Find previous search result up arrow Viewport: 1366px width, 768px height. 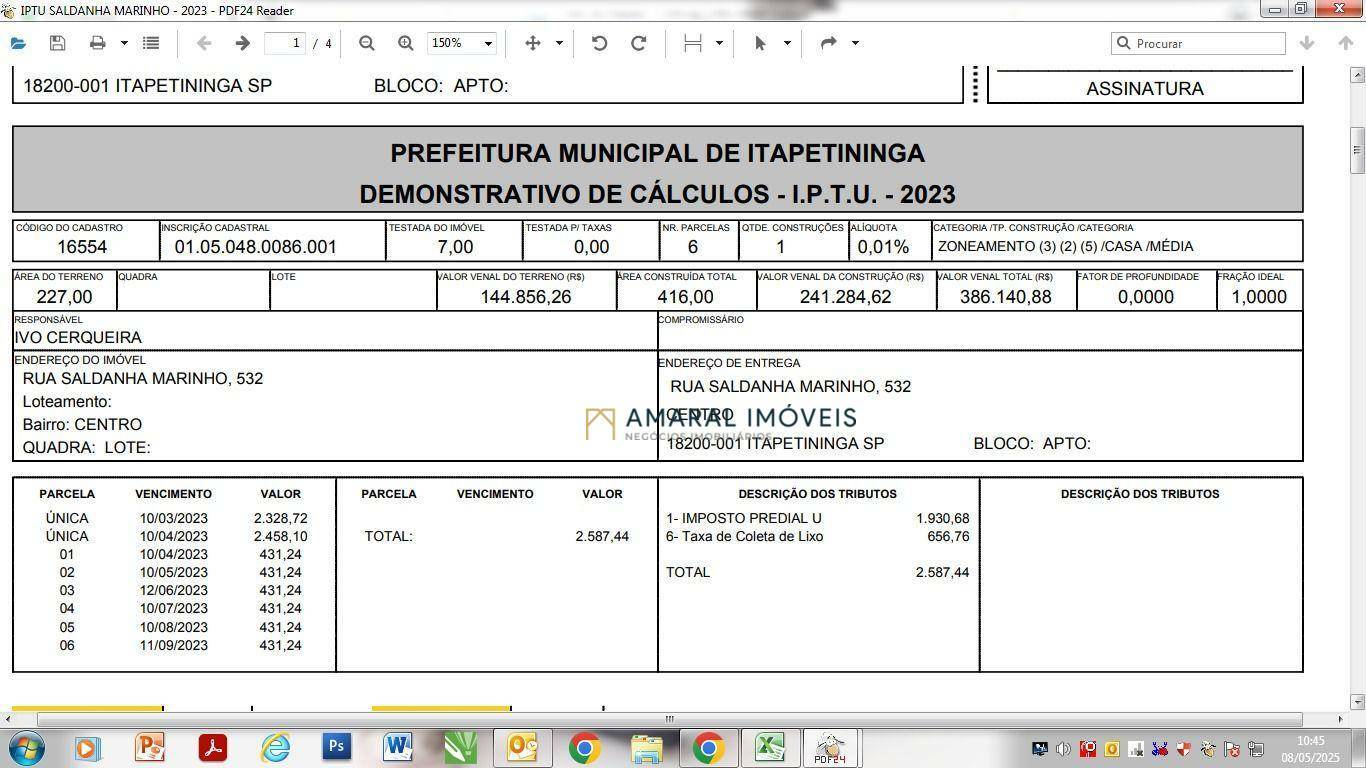(1345, 43)
